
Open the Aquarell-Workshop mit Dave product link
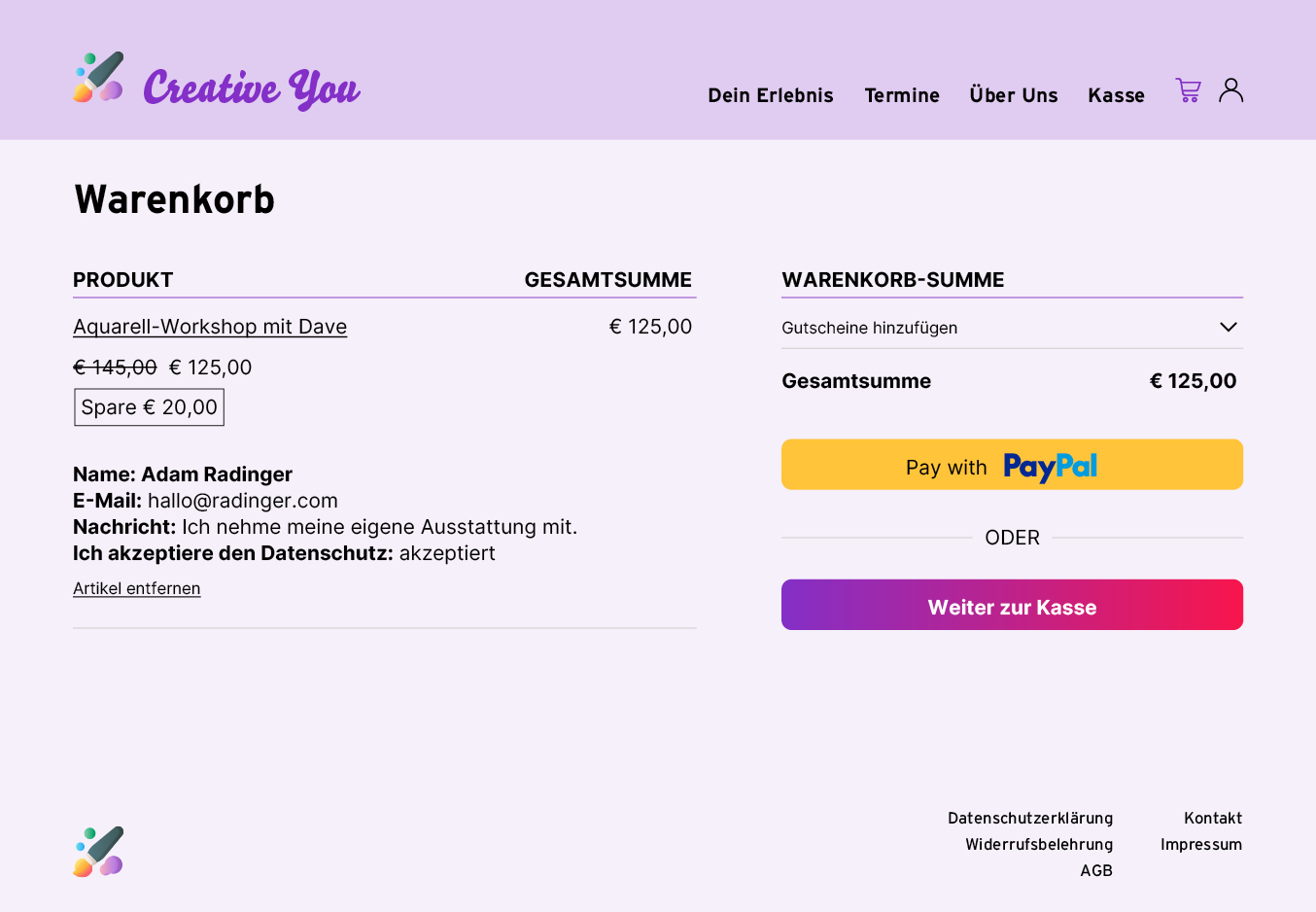coord(210,327)
